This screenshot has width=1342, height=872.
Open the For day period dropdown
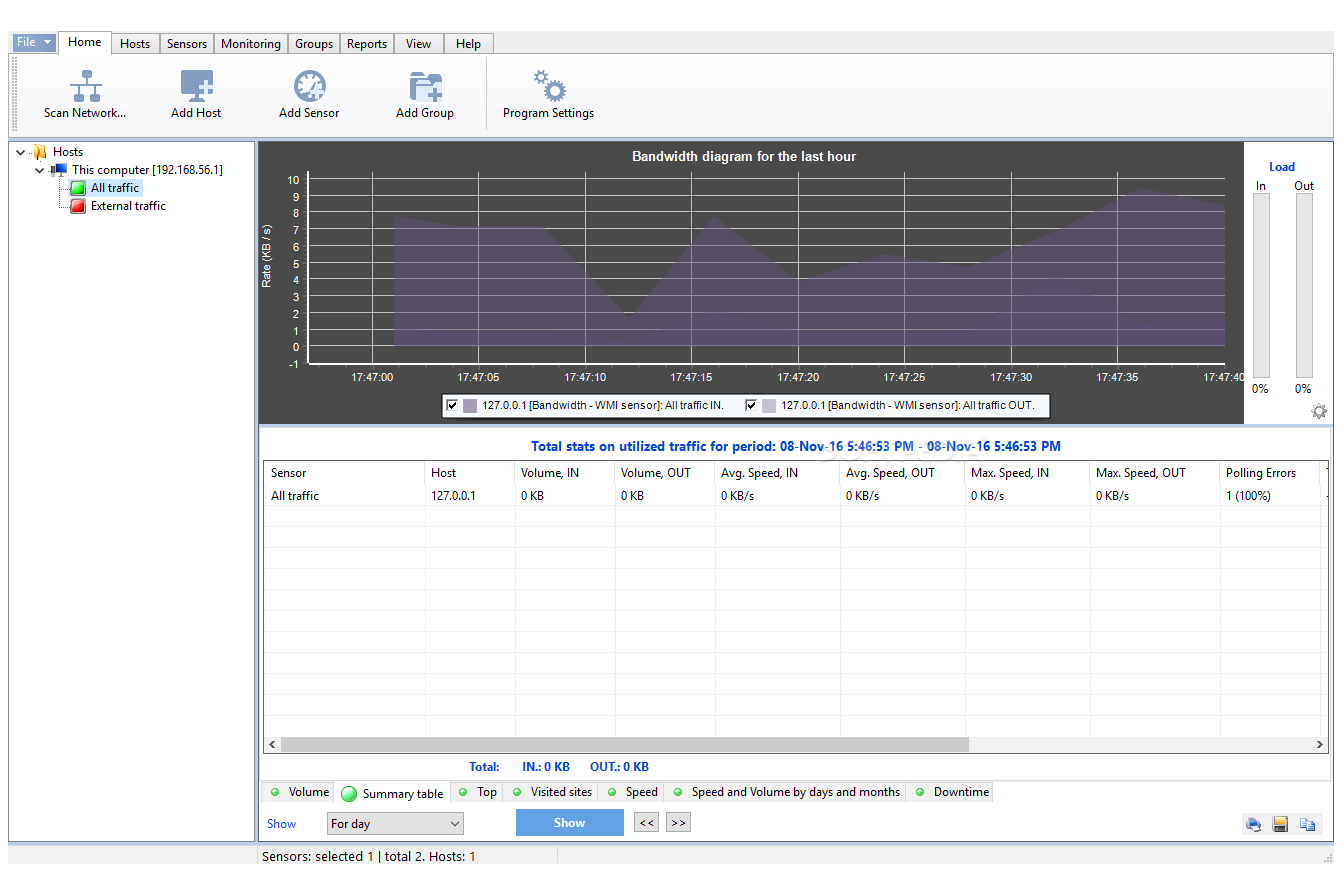(x=396, y=824)
